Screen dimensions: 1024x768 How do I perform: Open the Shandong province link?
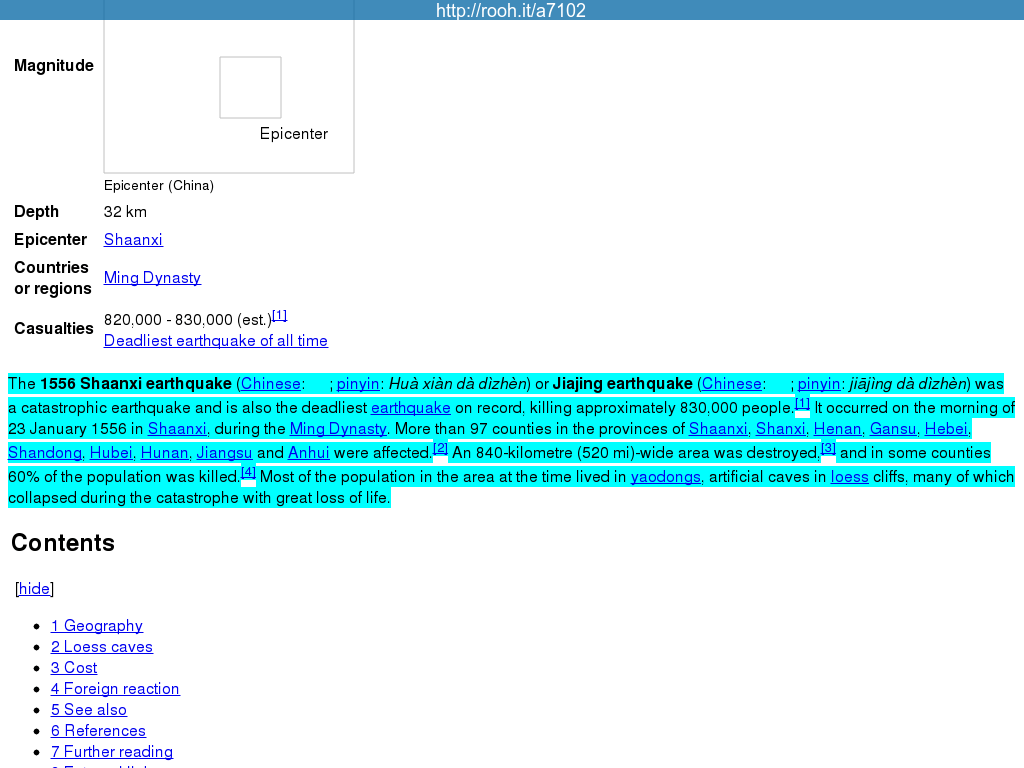pyautogui.click(x=45, y=453)
